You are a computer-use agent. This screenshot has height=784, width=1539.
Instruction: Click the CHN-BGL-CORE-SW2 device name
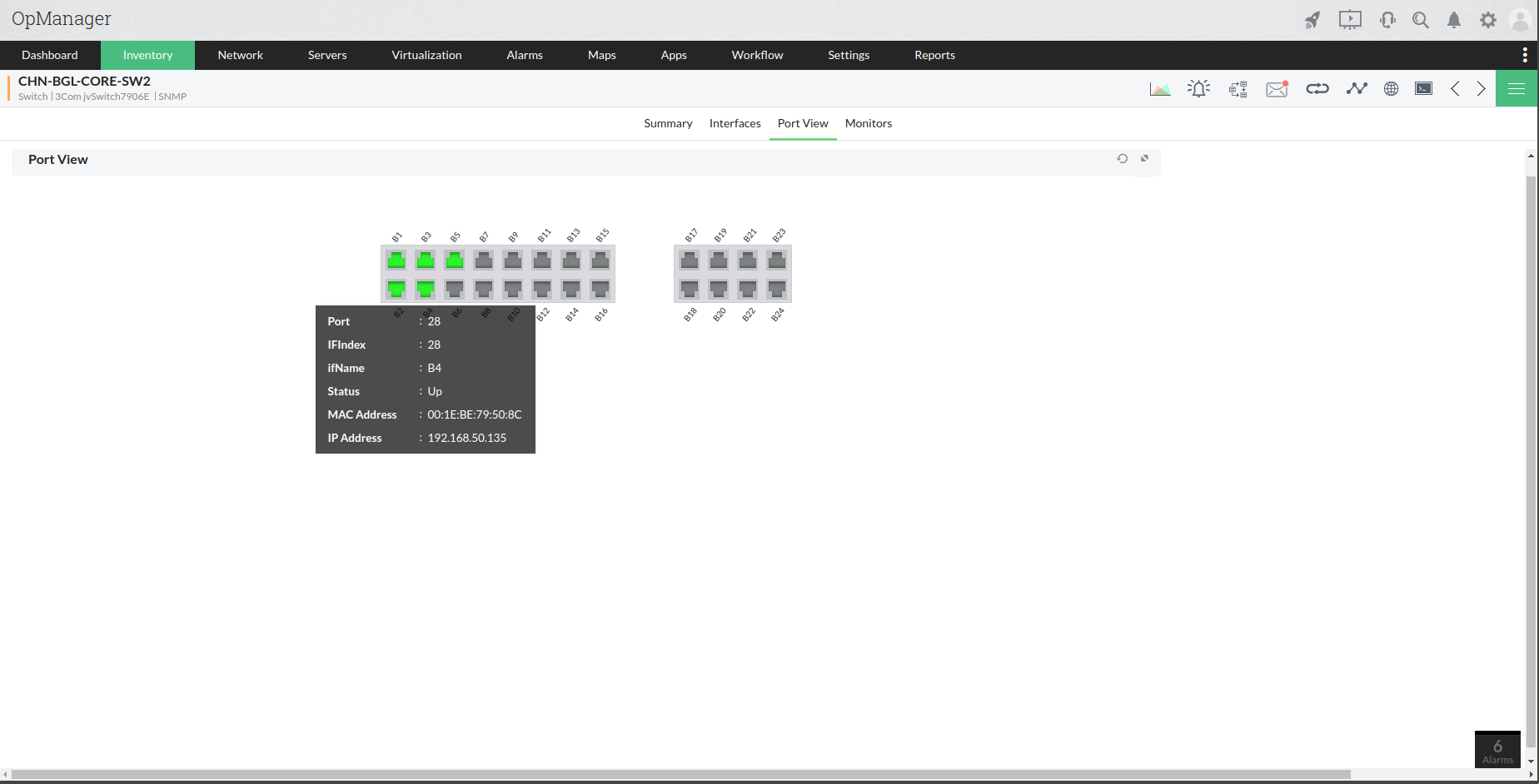click(84, 81)
